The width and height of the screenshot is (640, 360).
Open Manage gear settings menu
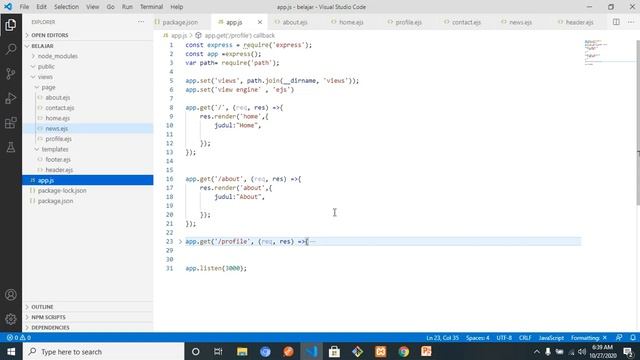(x=11, y=319)
